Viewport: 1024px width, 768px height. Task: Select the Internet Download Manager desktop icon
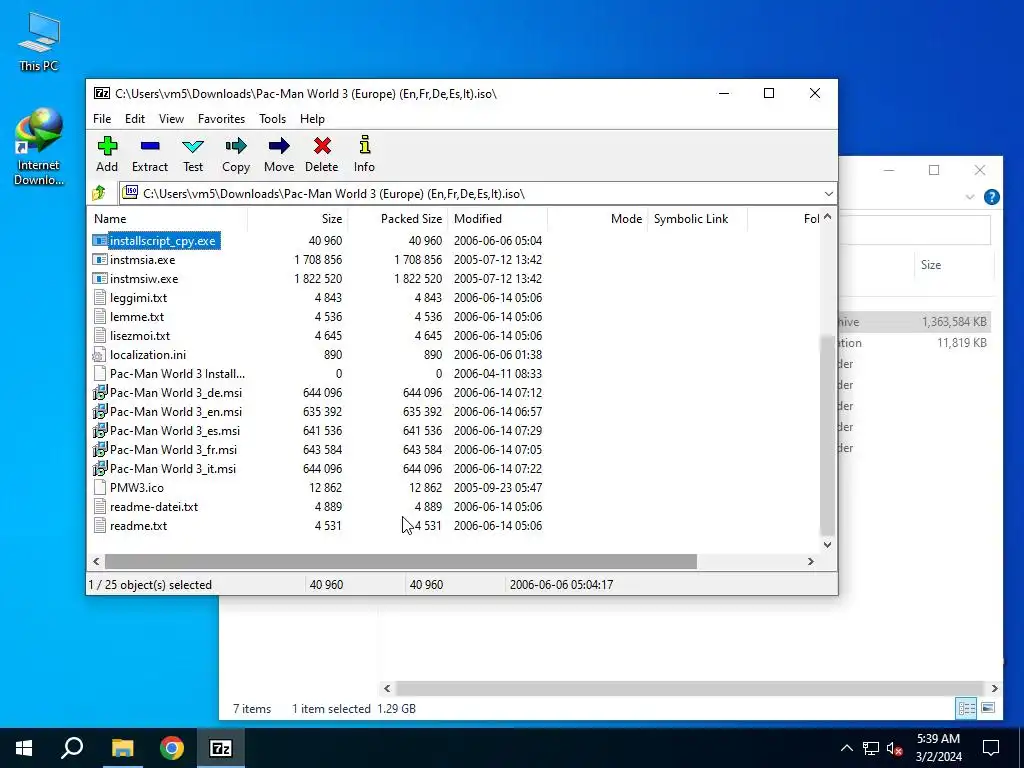point(39,147)
